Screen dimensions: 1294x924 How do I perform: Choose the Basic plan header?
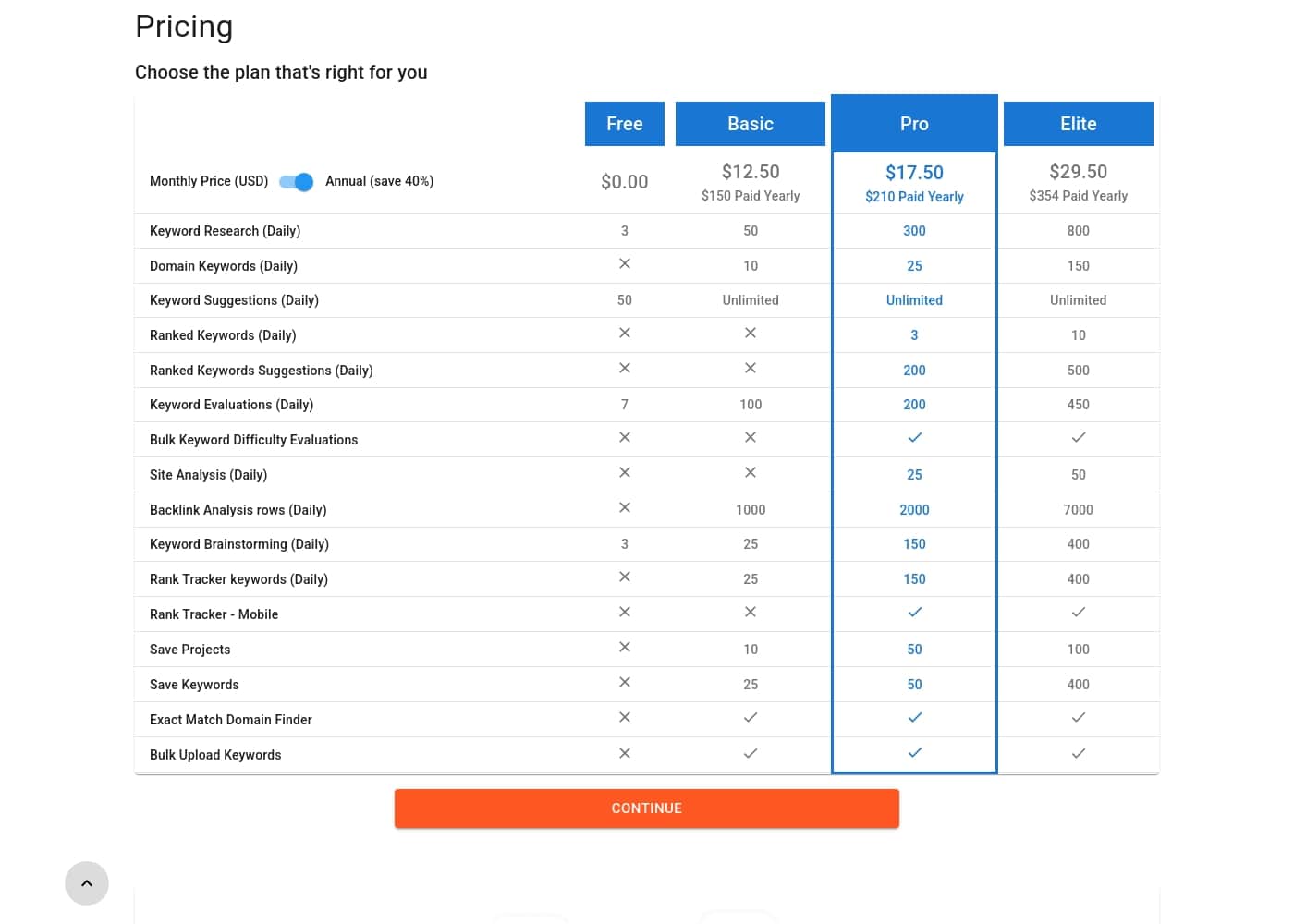pos(751,124)
